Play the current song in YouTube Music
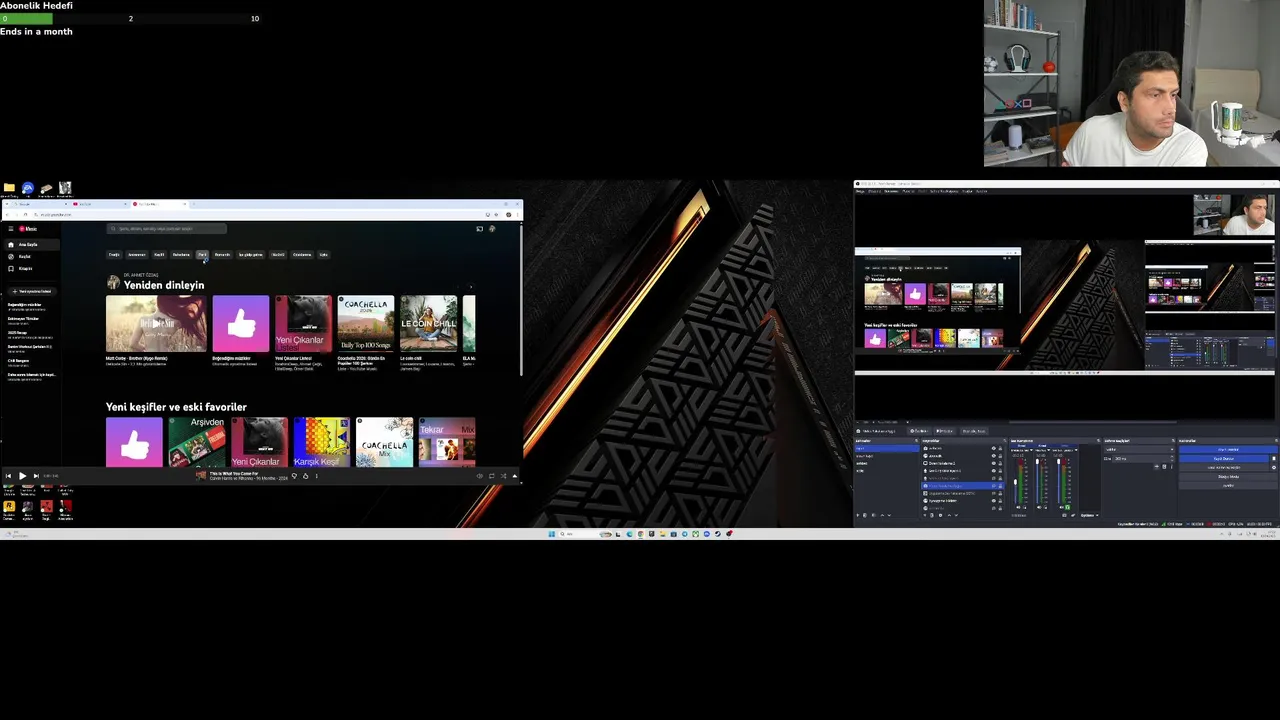 [23, 476]
